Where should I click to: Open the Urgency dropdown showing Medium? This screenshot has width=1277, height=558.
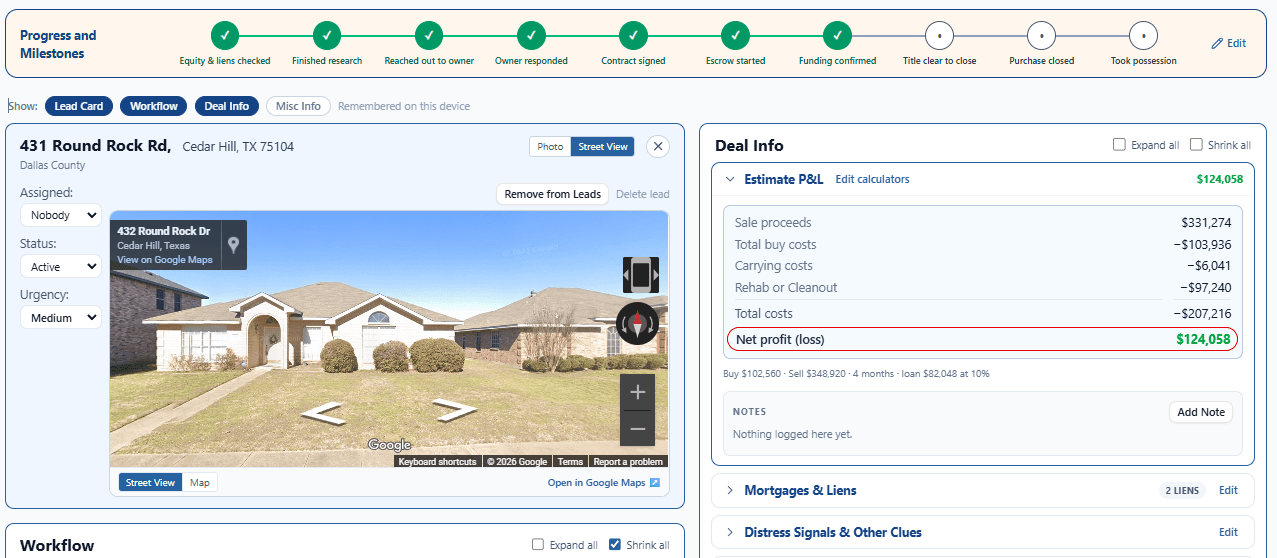click(x=61, y=318)
